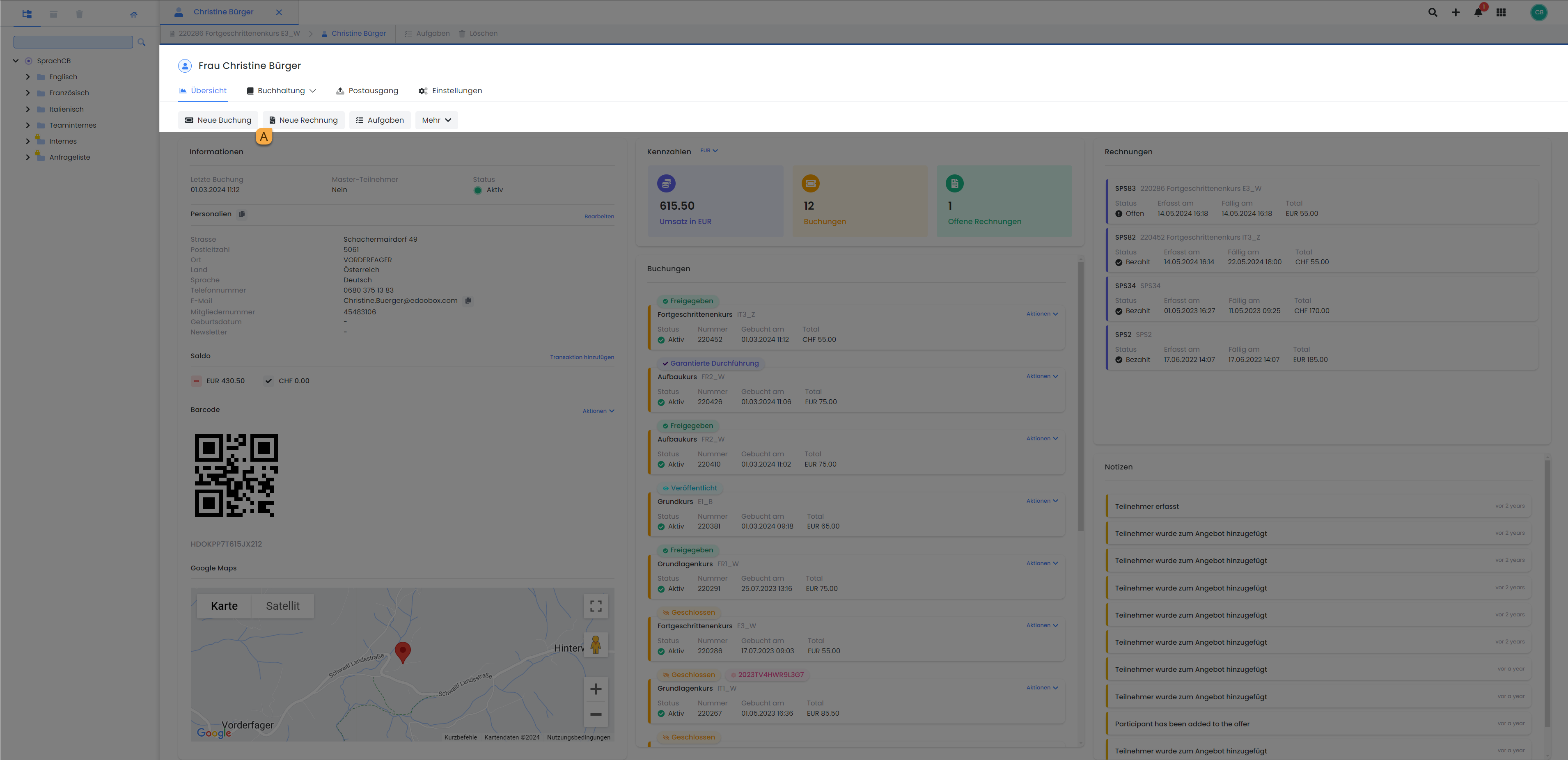
Task: Click the Neue Rechnung button
Action: (303, 121)
